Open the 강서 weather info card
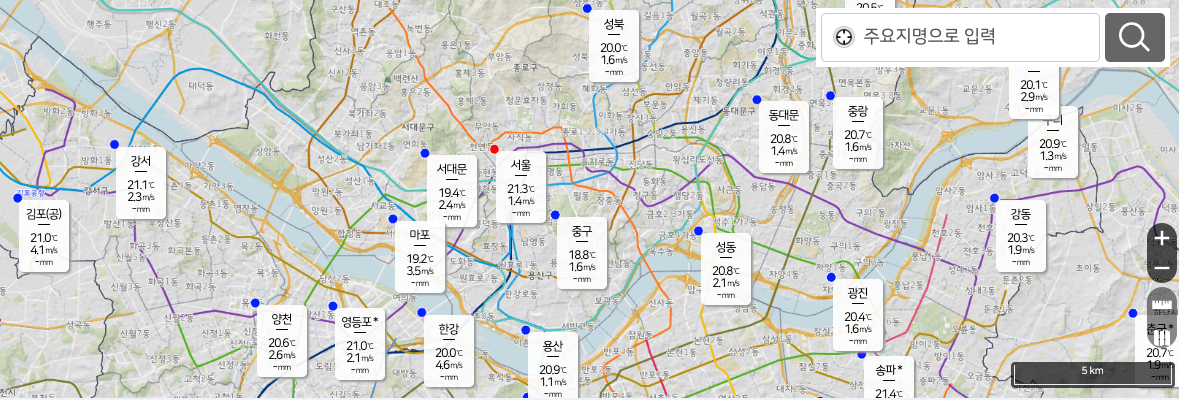This screenshot has width=1179, height=400. (x=141, y=183)
